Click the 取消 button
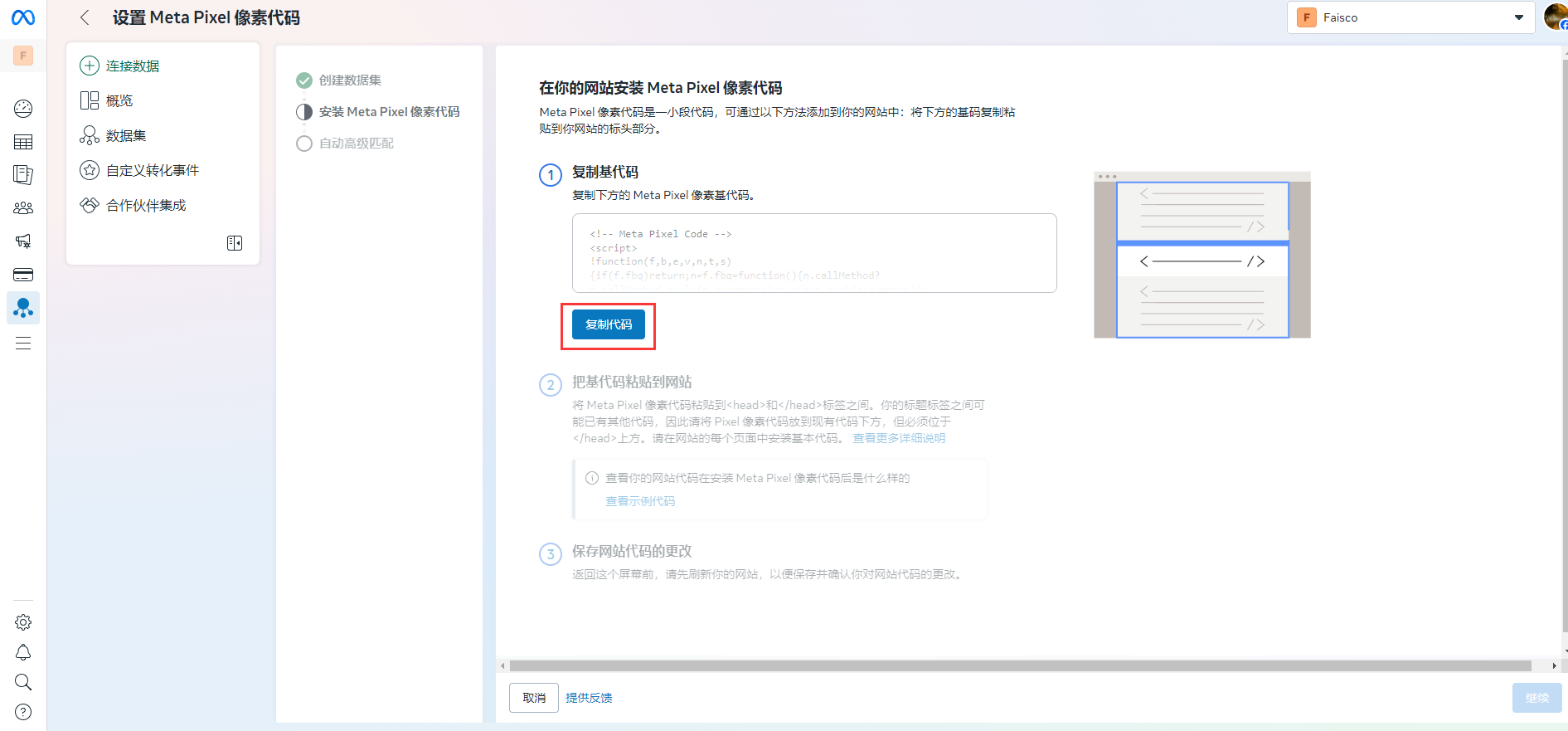This screenshot has width=1568, height=731. pyautogui.click(x=534, y=698)
